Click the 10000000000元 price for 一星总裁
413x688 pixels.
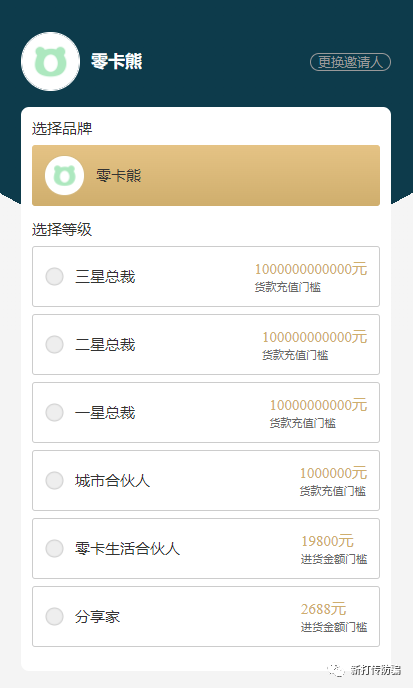[x=318, y=405]
